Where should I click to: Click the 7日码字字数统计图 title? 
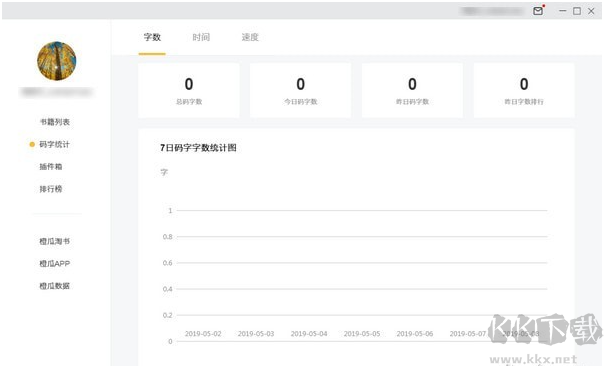tap(198, 148)
